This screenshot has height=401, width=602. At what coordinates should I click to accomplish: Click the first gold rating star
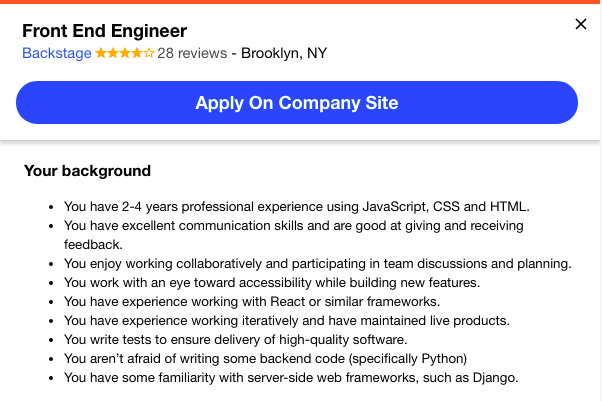(x=101, y=53)
